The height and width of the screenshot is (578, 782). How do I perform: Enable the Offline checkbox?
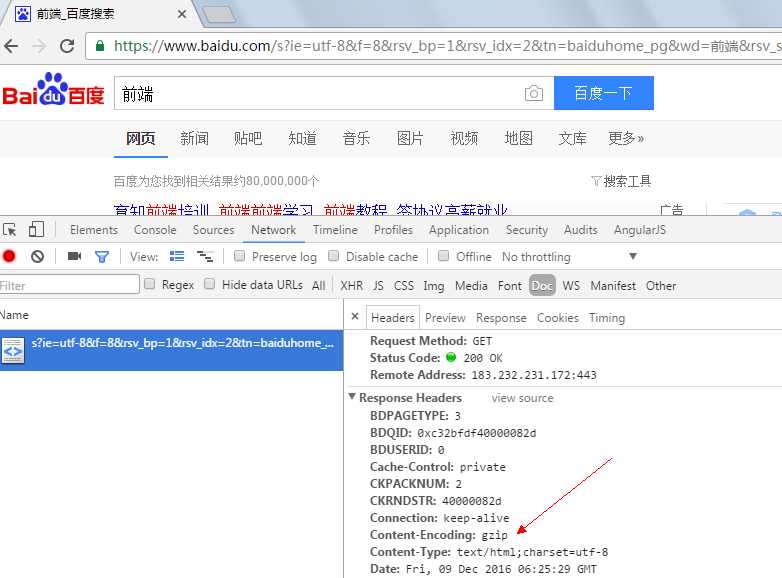[x=443, y=256]
